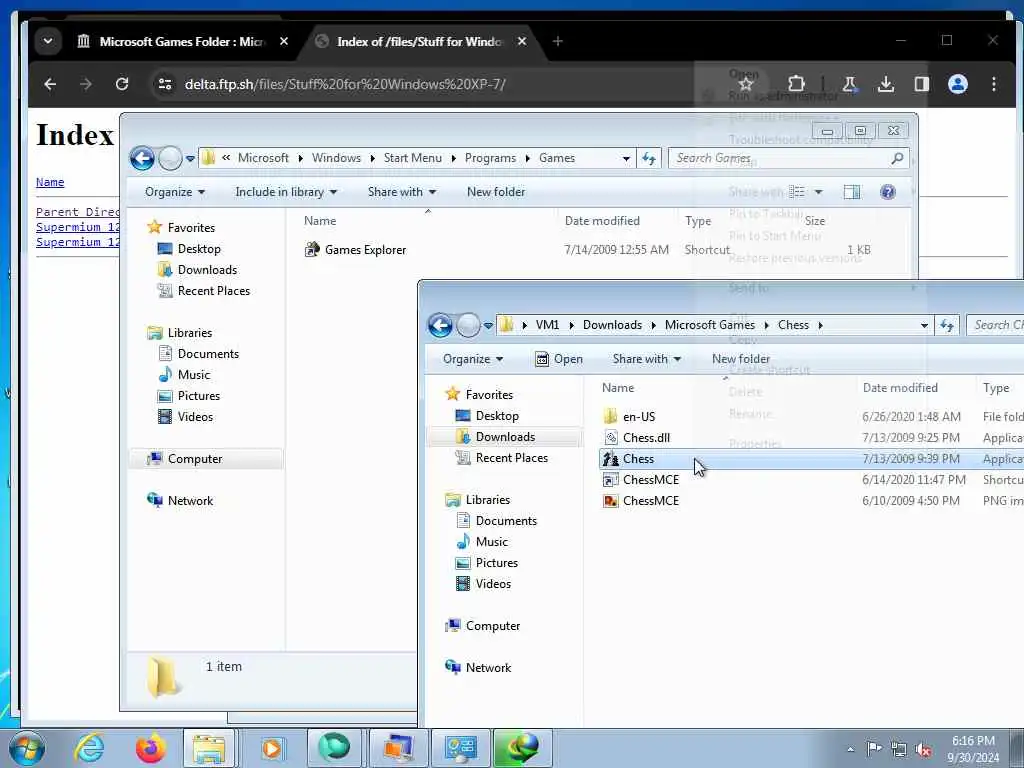Open Share with menu in Games window
This screenshot has width=1024, height=768.
tap(402, 192)
